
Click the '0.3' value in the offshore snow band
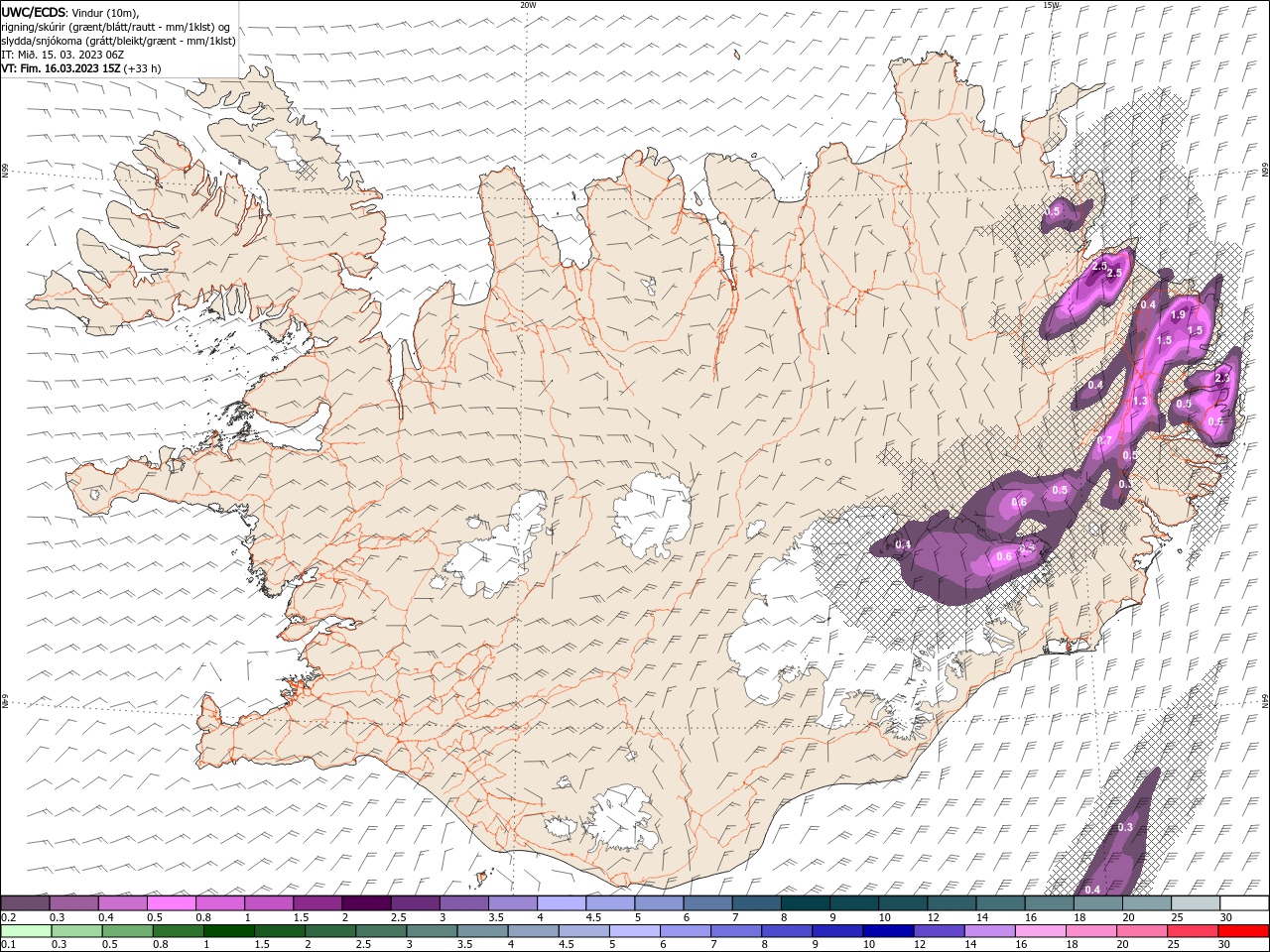(x=1125, y=827)
